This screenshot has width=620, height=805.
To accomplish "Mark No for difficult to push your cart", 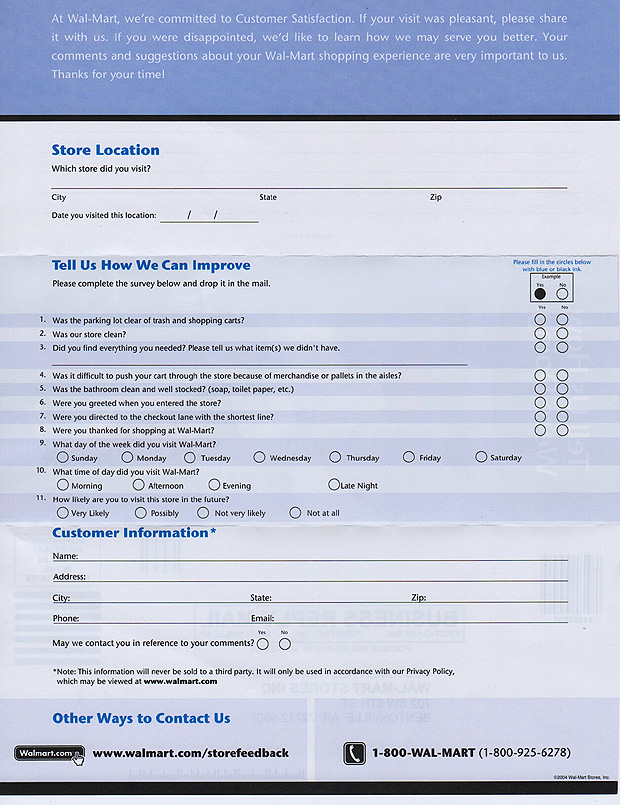I will (x=563, y=375).
